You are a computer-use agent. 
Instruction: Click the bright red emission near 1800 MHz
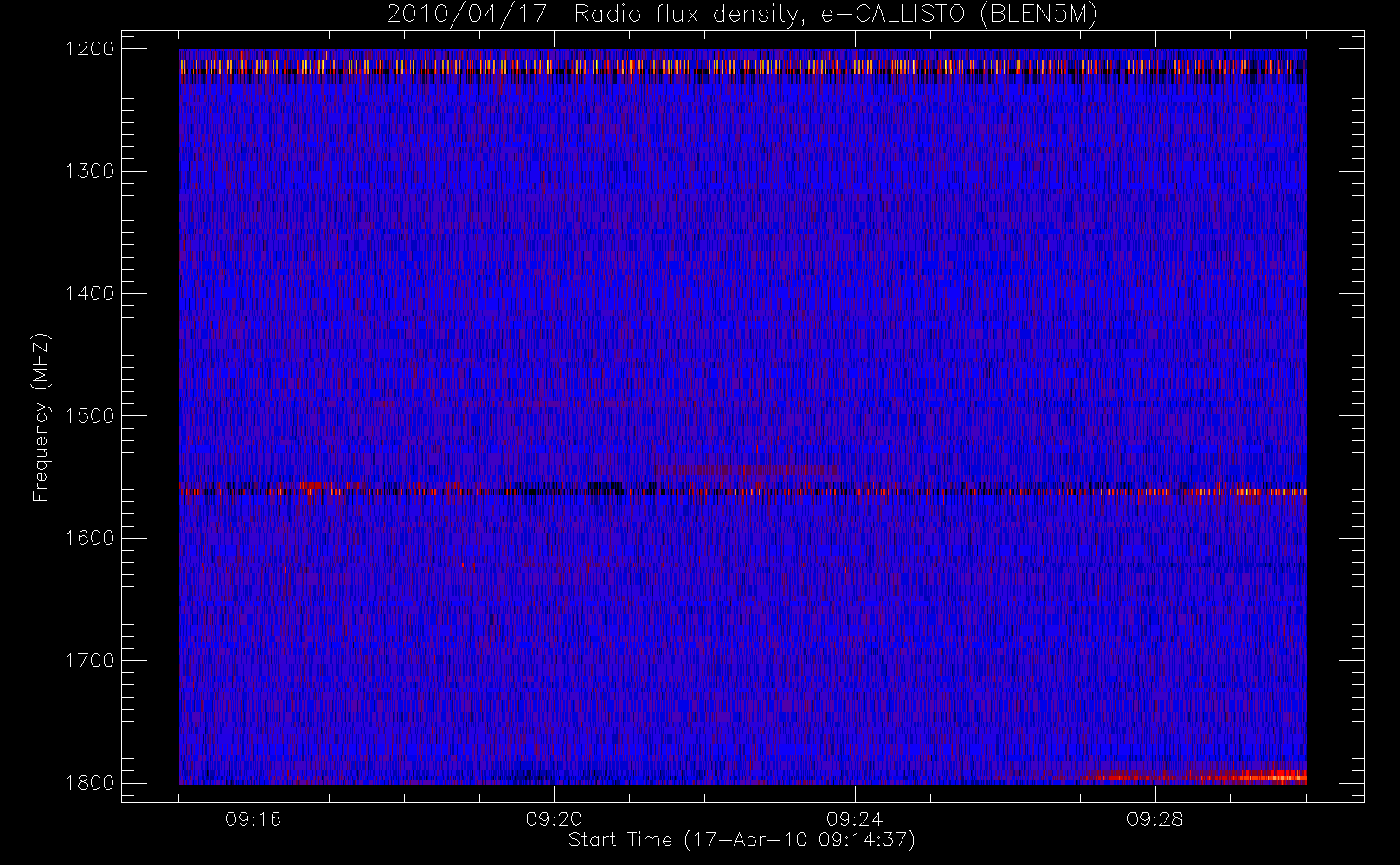coord(1194,773)
